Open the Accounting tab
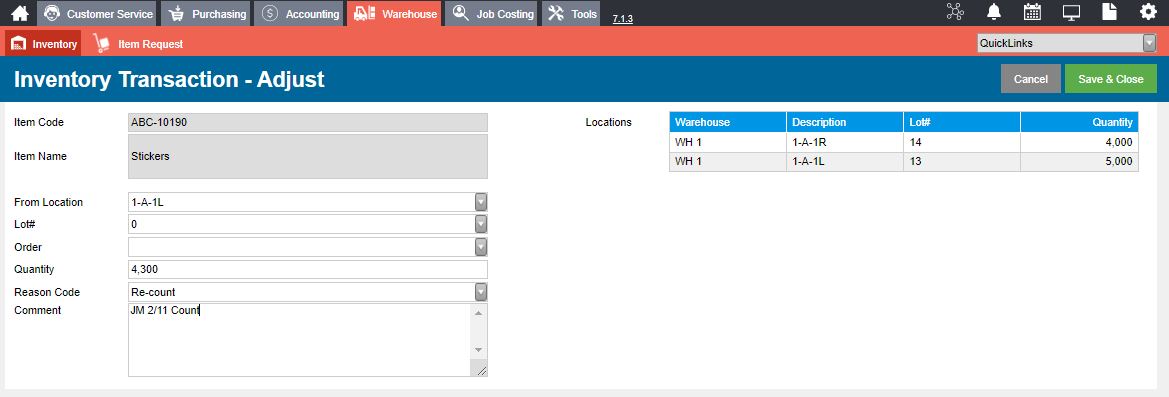The width and height of the screenshot is (1169, 397). click(x=299, y=13)
